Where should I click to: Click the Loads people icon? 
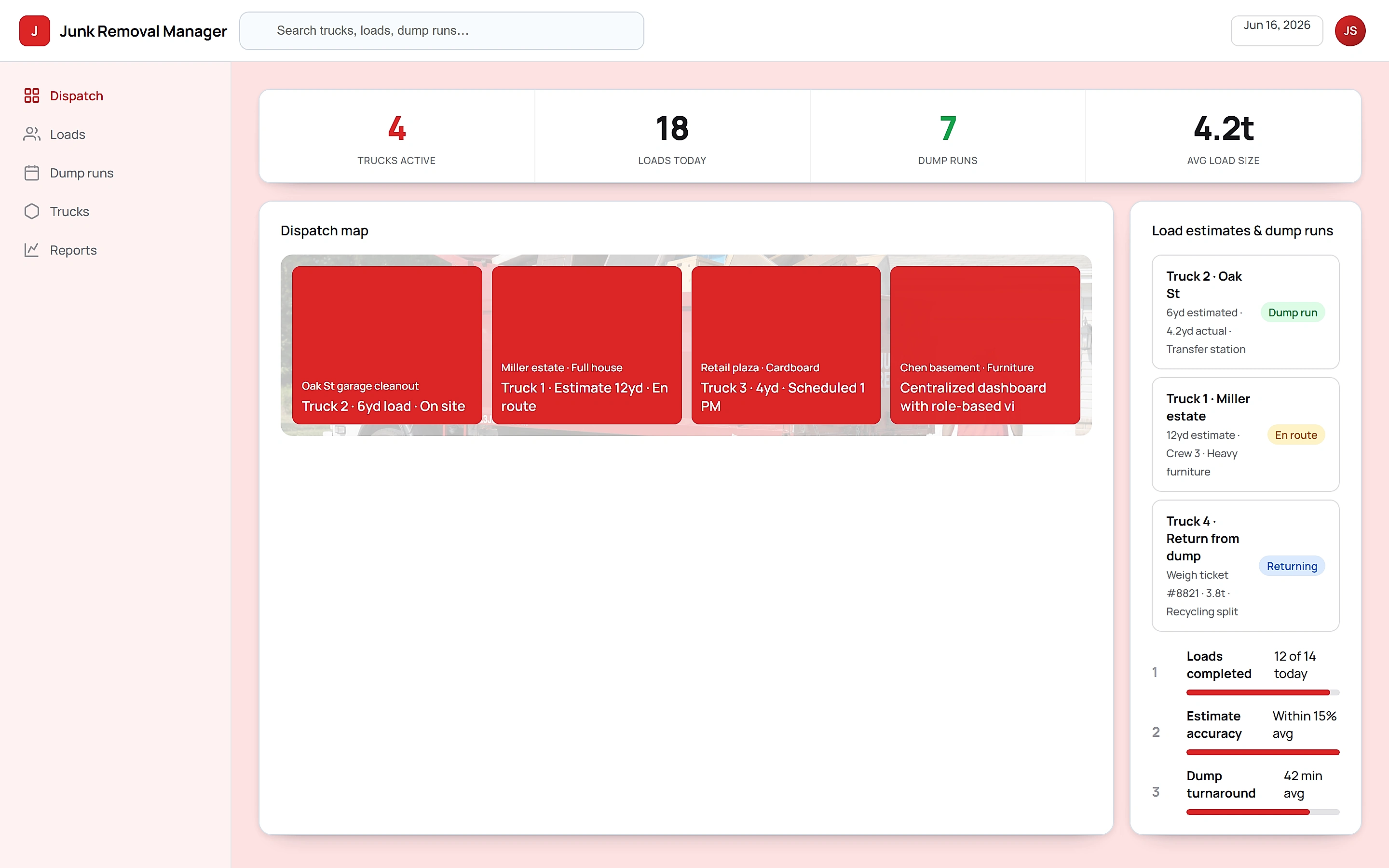tap(31, 134)
